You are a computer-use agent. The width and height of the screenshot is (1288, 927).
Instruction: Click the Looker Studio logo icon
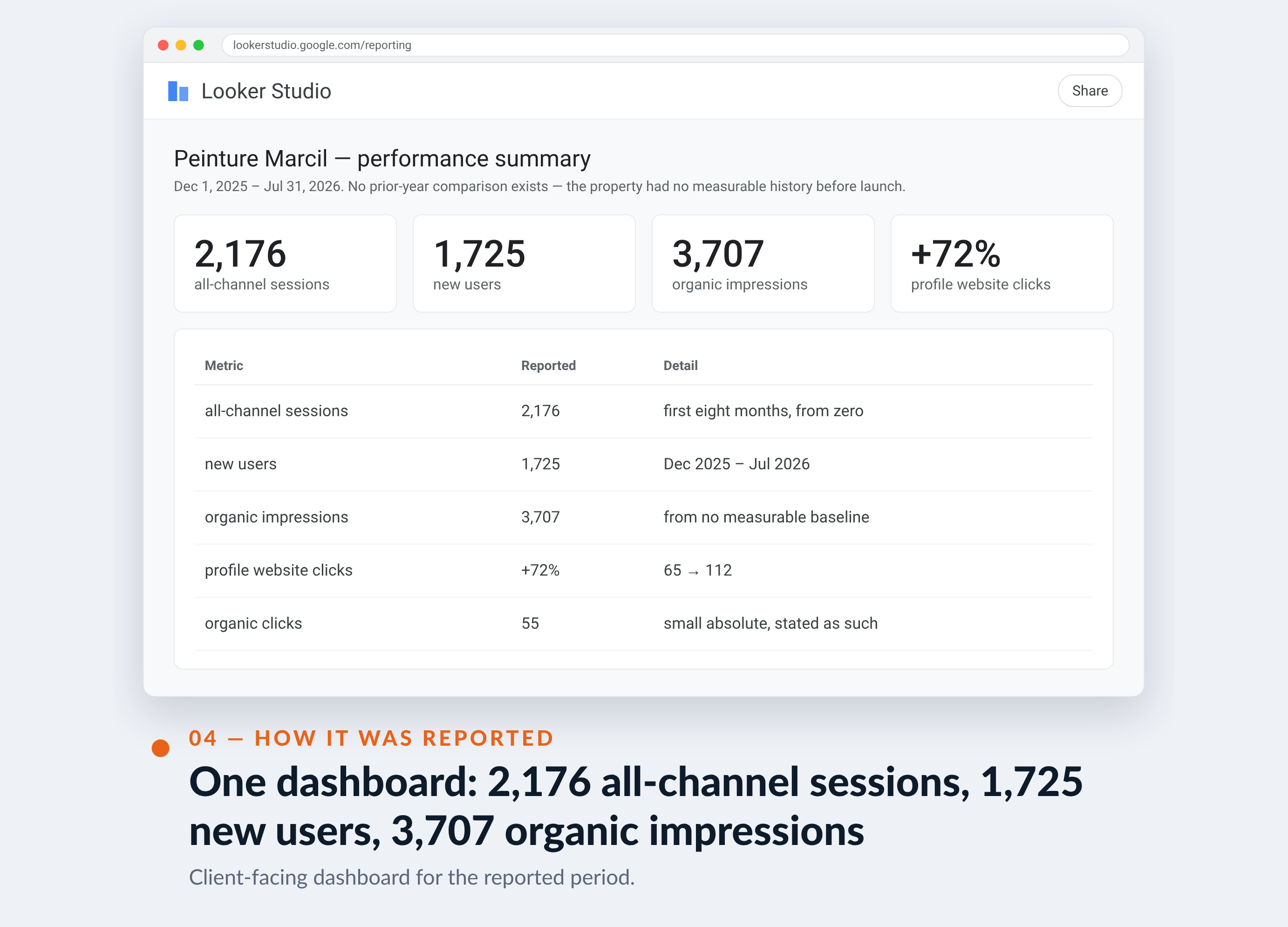click(x=178, y=91)
